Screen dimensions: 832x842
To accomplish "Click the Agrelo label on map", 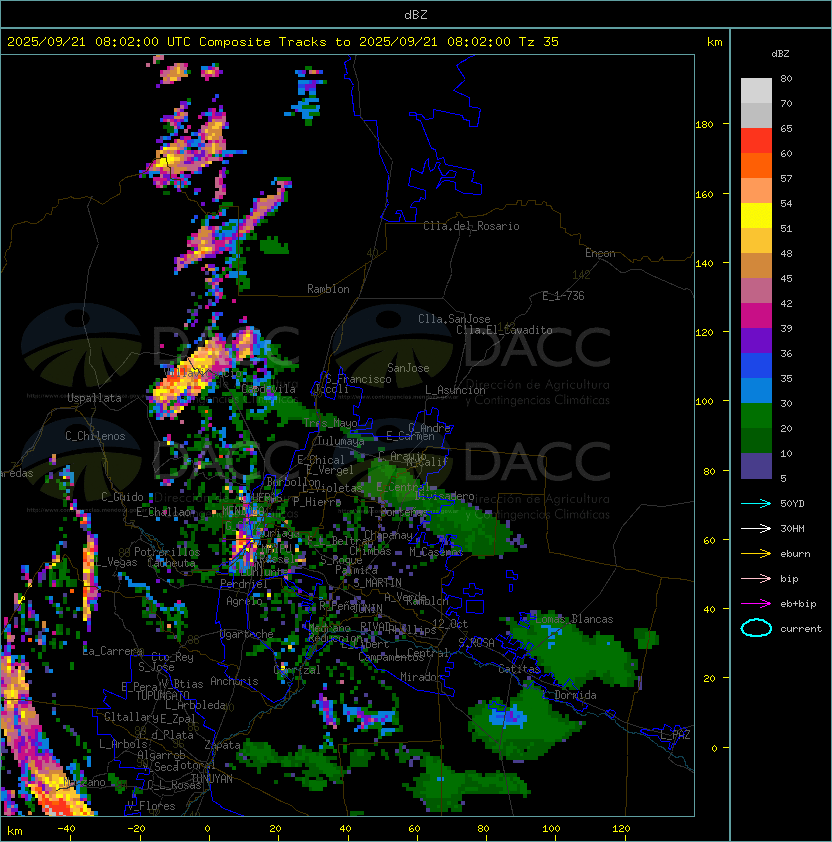I will (244, 601).
